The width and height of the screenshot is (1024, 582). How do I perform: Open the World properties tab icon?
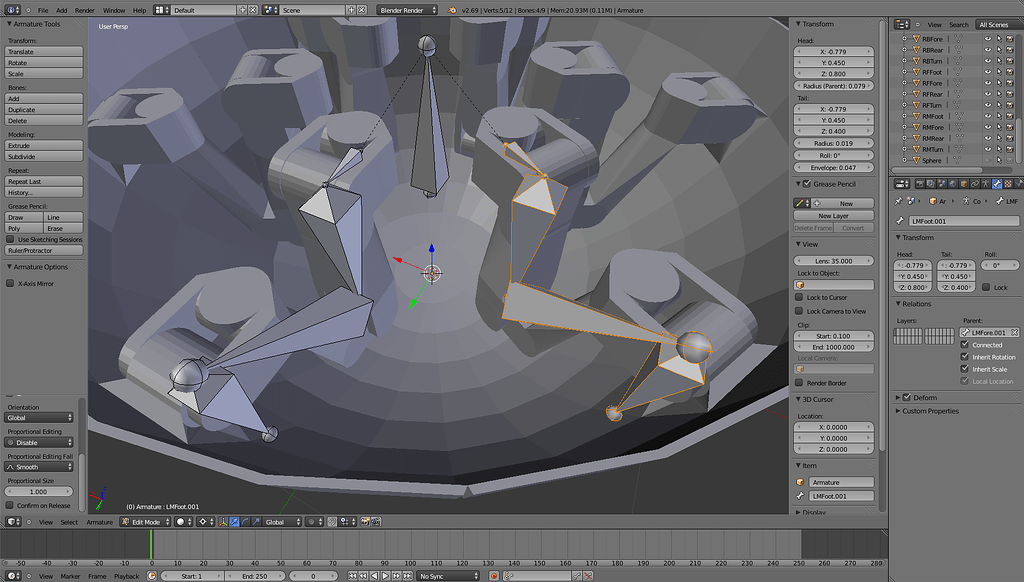click(953, 184)
